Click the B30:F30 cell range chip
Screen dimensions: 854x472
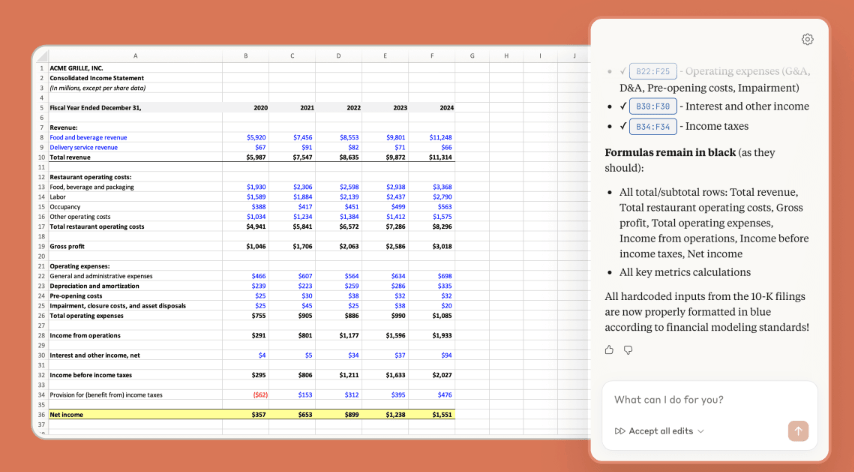652,106
